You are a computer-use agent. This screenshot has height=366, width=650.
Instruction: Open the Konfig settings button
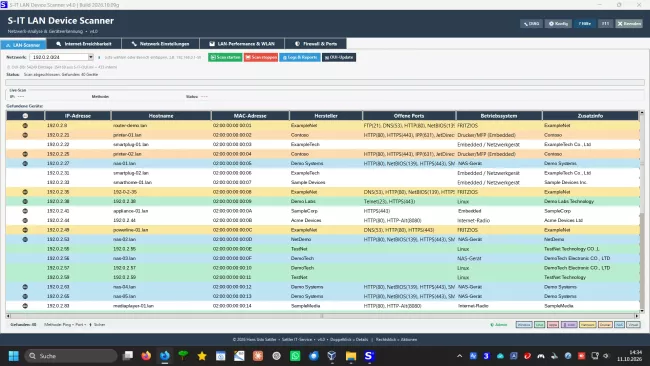coord(558,24)
